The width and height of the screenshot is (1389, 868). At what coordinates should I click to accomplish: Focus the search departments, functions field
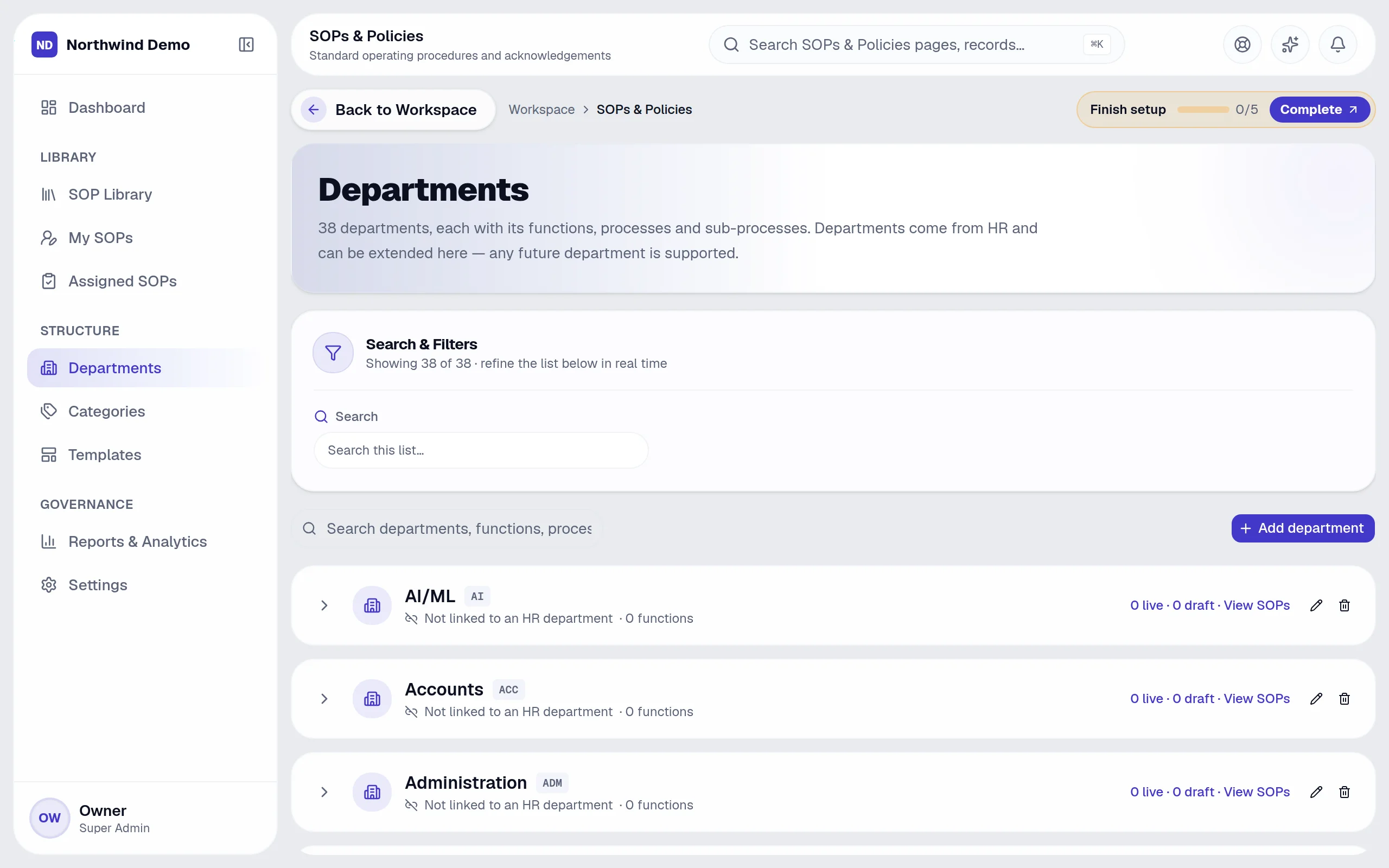448,528
